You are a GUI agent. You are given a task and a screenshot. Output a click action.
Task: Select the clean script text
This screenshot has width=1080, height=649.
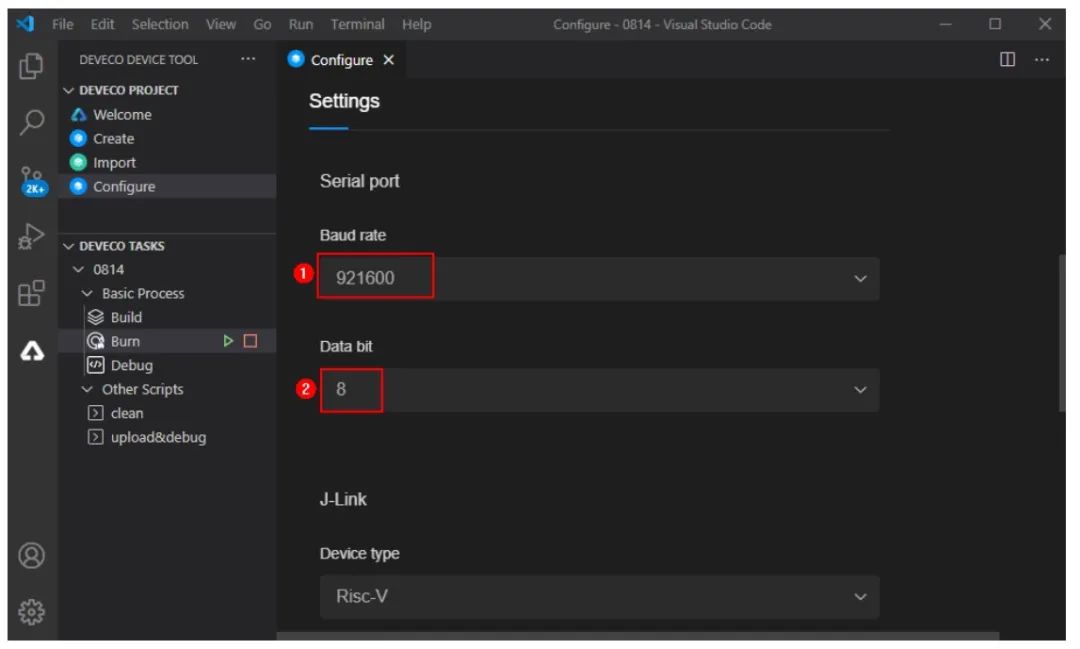click(x=127, y=413)
